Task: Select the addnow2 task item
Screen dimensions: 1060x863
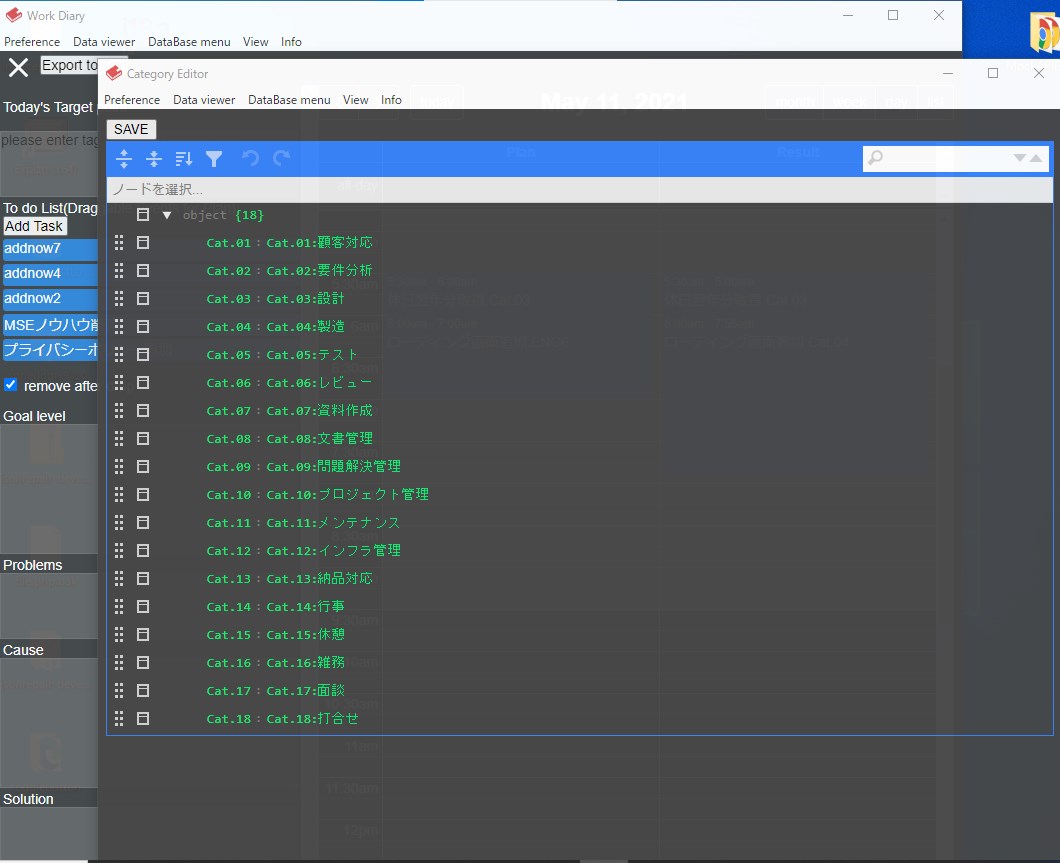Action: tap(50, 299)
